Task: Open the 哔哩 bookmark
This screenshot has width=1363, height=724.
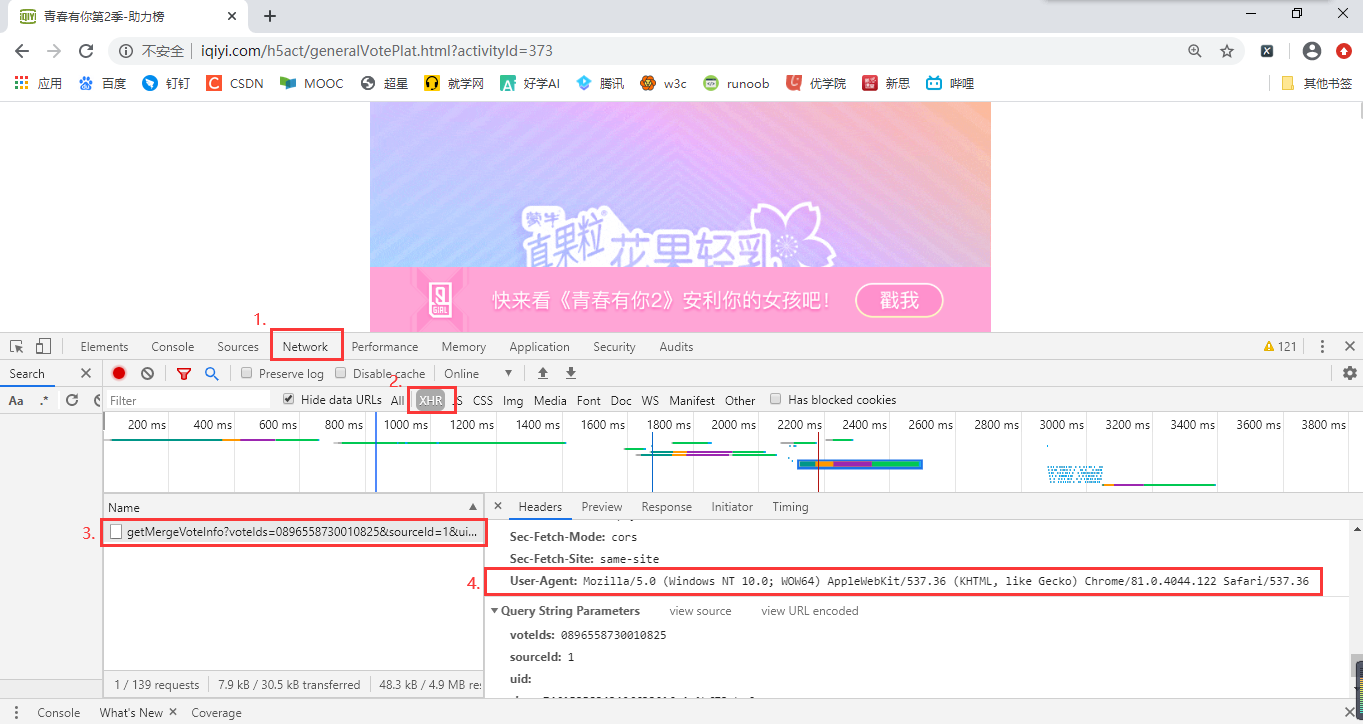Action: [x=950, y=83]
